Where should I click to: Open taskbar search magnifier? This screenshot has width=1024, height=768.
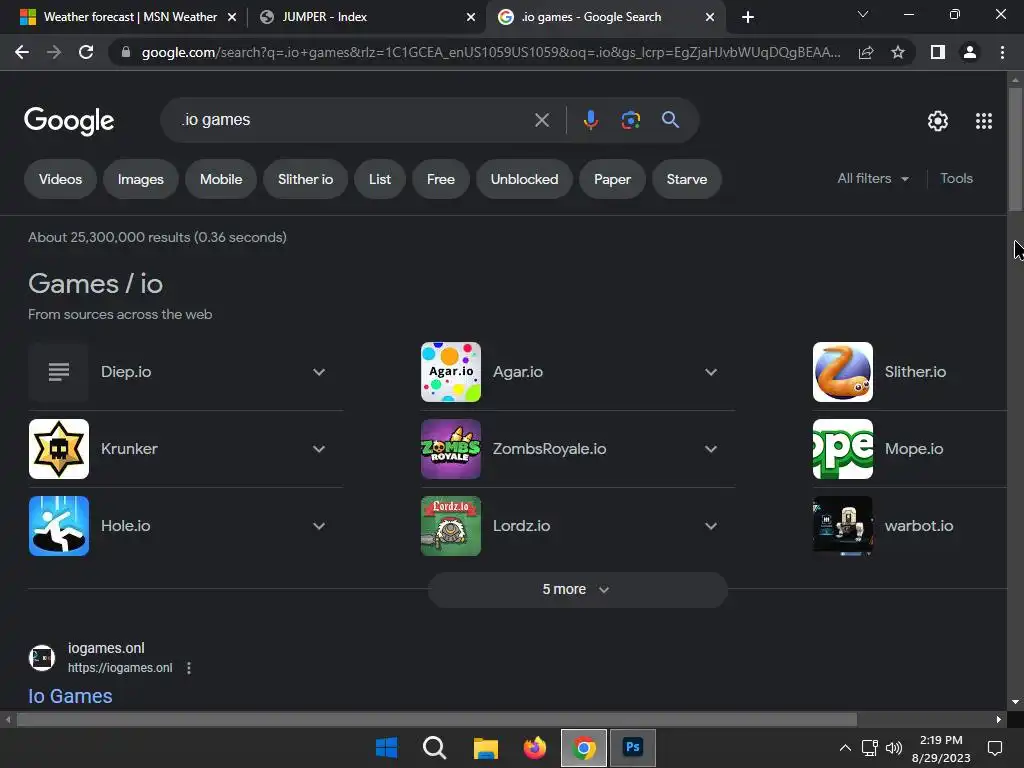pyautogui.click(x=434, y=748)
